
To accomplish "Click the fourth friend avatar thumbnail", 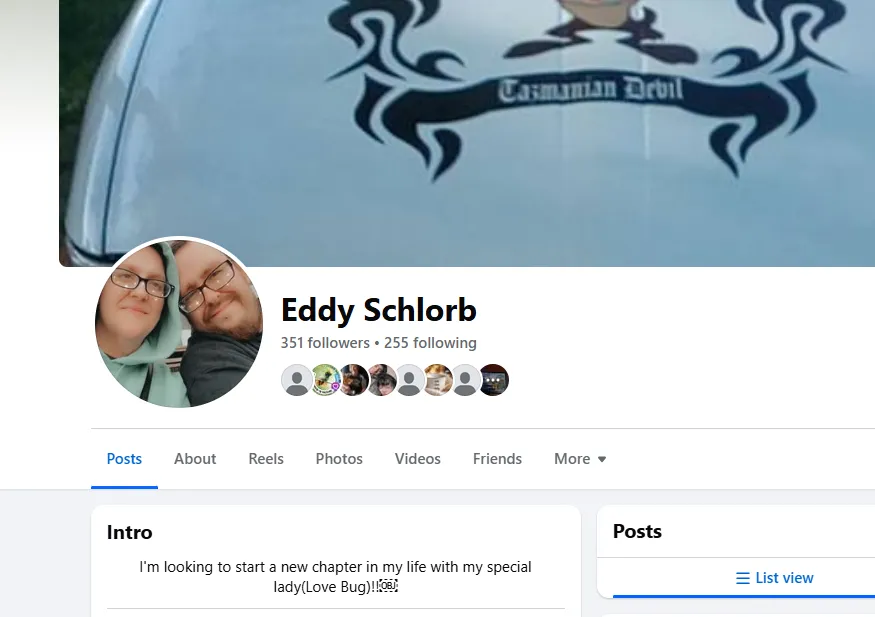I will pos(382,380).
